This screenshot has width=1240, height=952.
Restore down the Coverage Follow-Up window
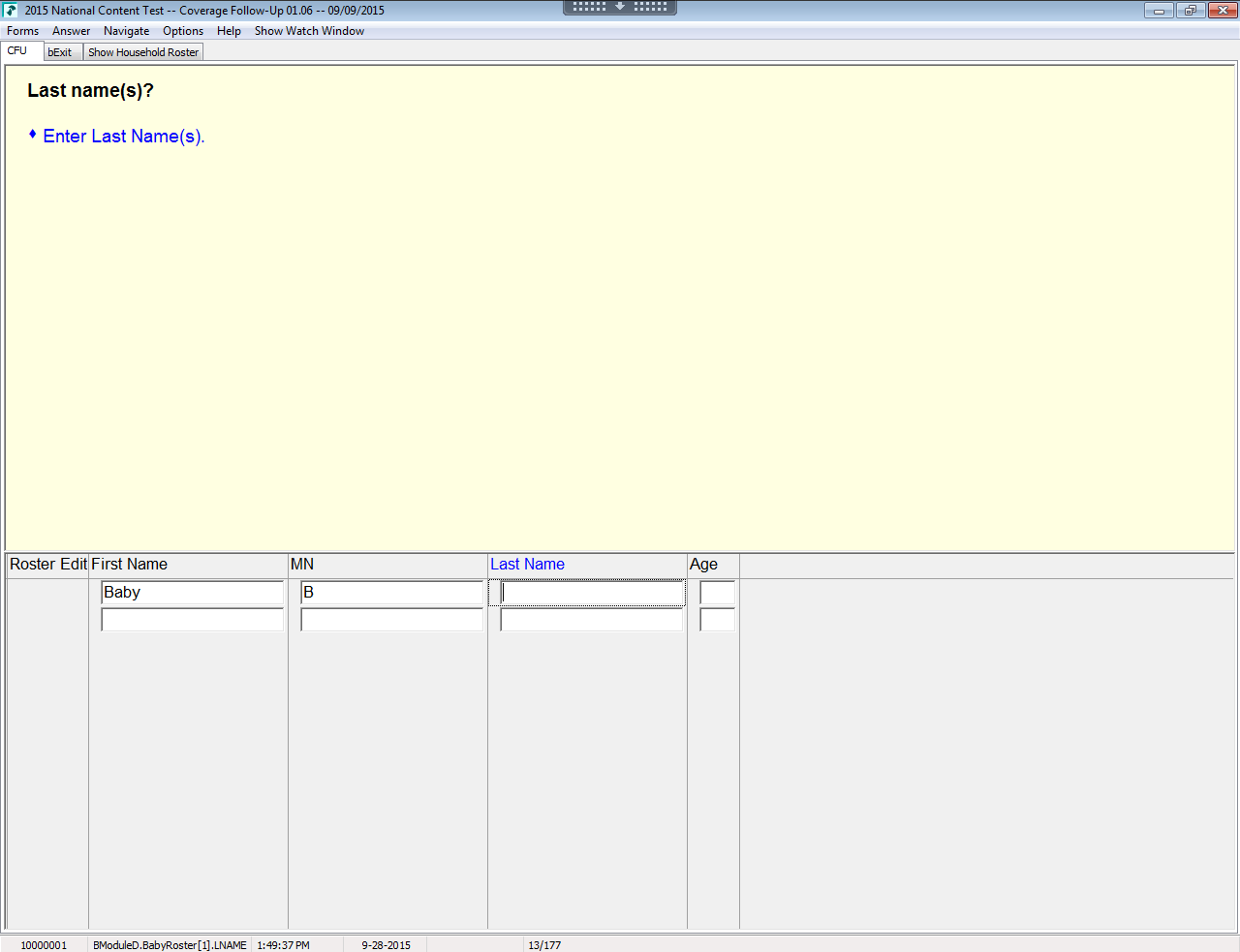point(1191,11)
